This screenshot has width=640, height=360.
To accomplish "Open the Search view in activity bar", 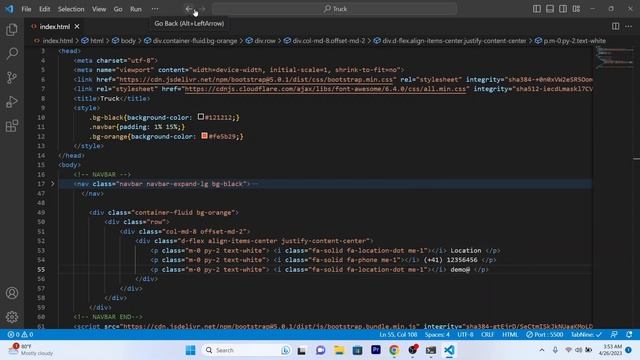I will point(12,53).
